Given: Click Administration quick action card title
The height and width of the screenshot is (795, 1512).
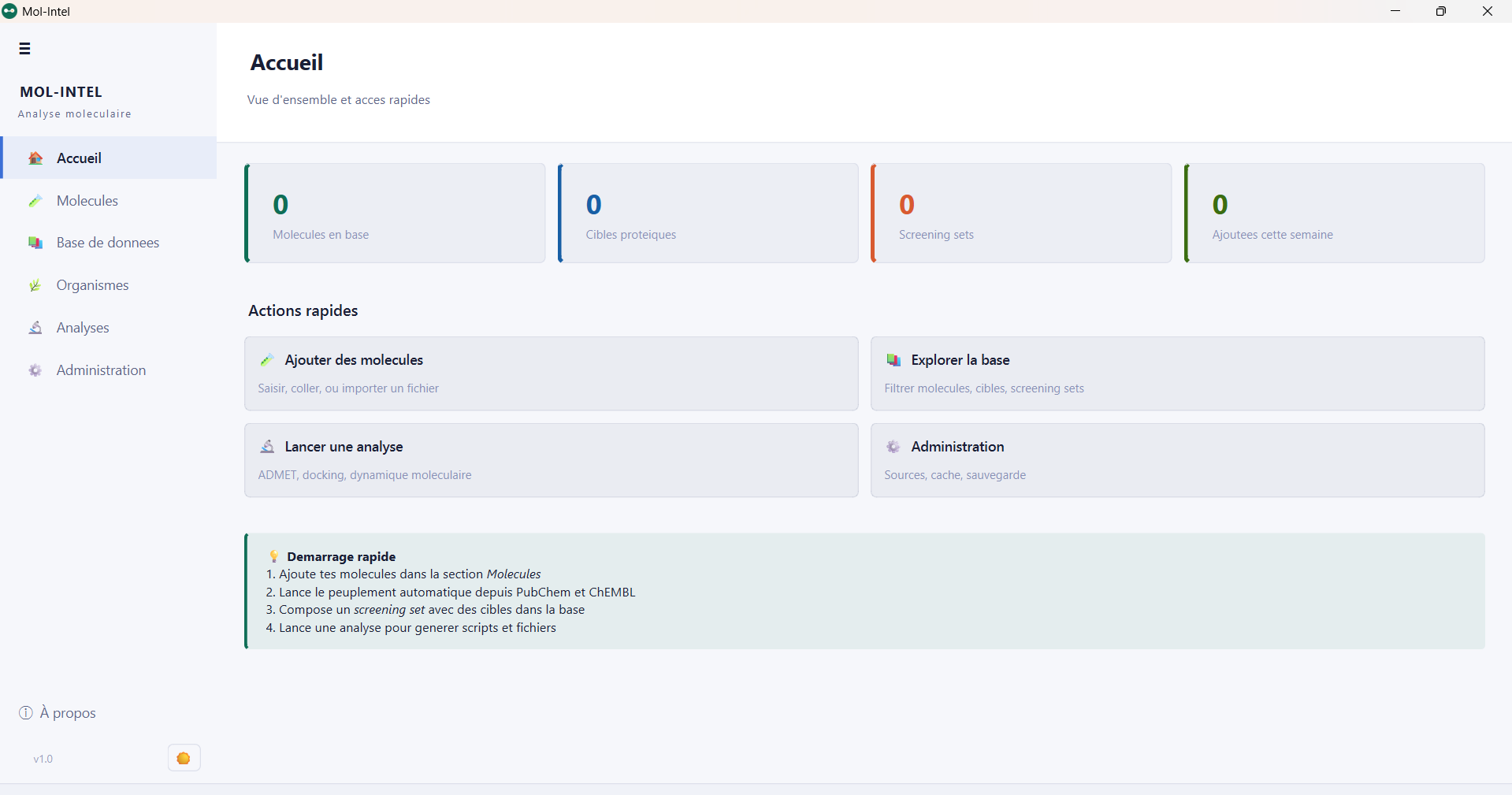Looking at the screenshot, I should click(957, 447).
